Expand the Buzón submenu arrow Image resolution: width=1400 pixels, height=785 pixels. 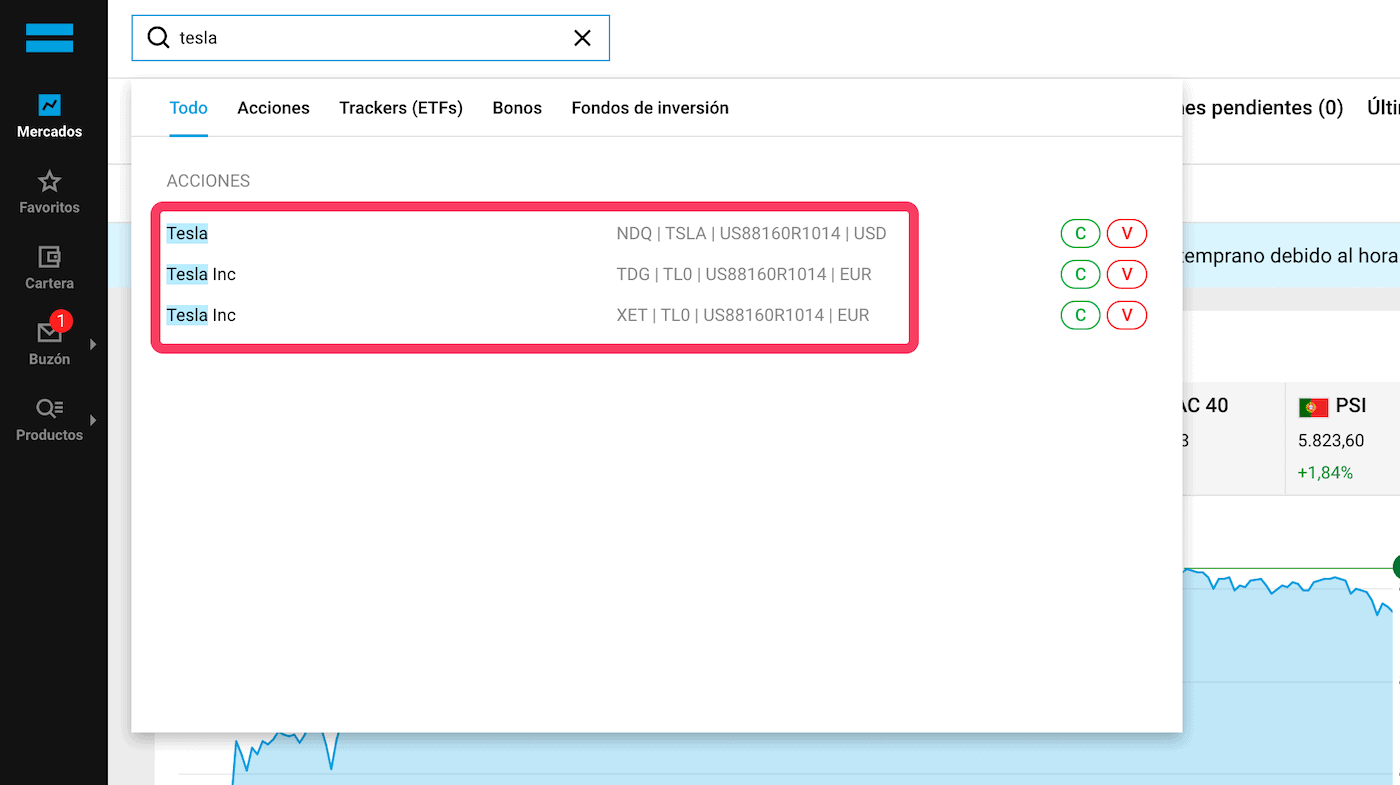coord(93,345)
